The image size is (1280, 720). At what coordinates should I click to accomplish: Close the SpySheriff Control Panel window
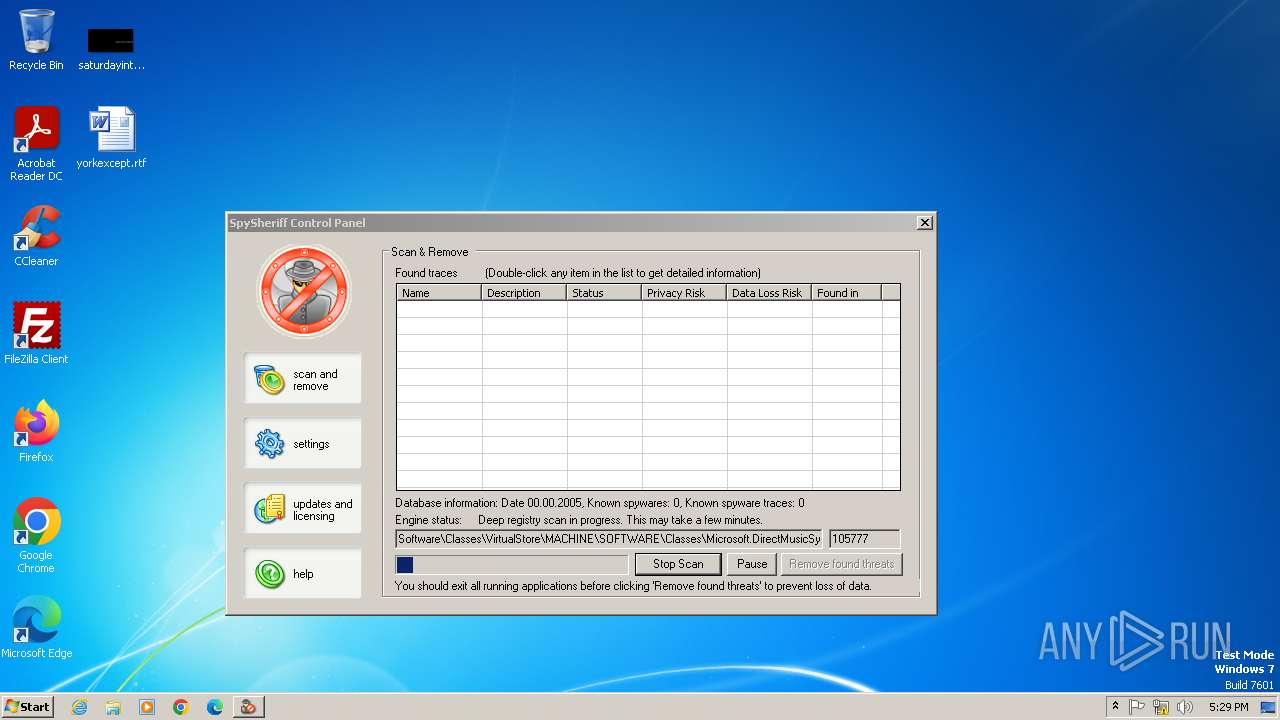tap(925, 223)
